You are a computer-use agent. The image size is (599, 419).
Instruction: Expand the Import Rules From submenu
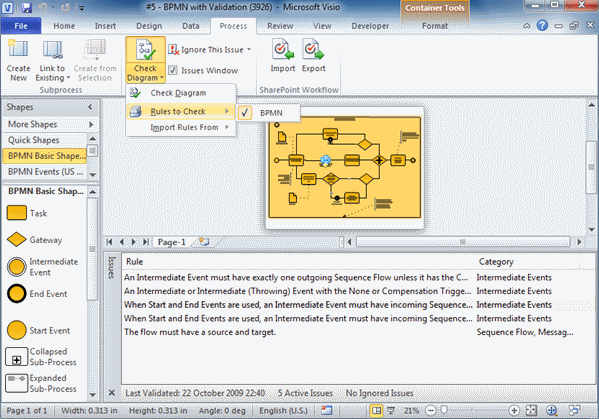tap(181, 127)
